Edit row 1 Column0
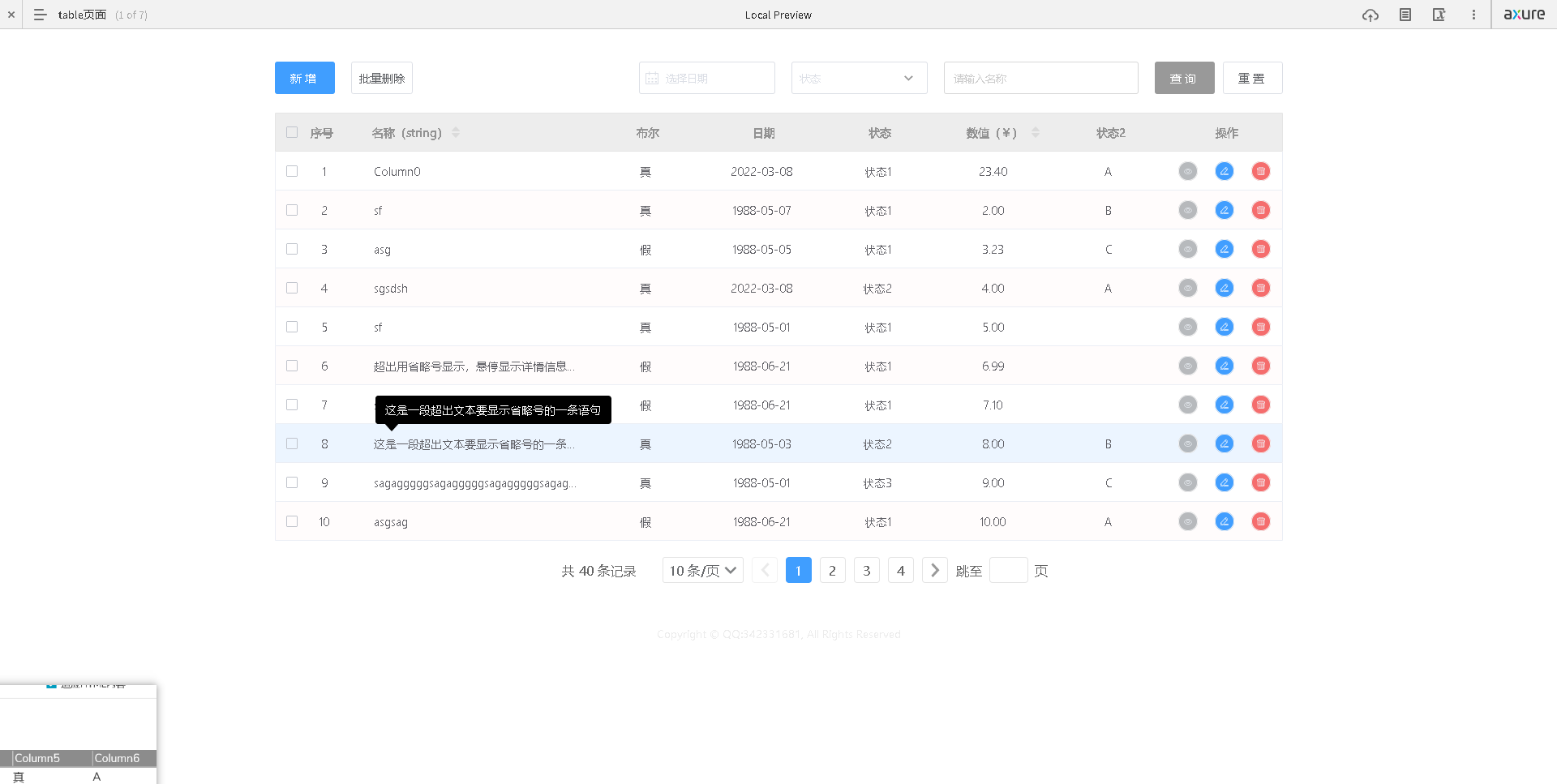1557x784 pixels. pyautogui.click(x=1225, y=171)
